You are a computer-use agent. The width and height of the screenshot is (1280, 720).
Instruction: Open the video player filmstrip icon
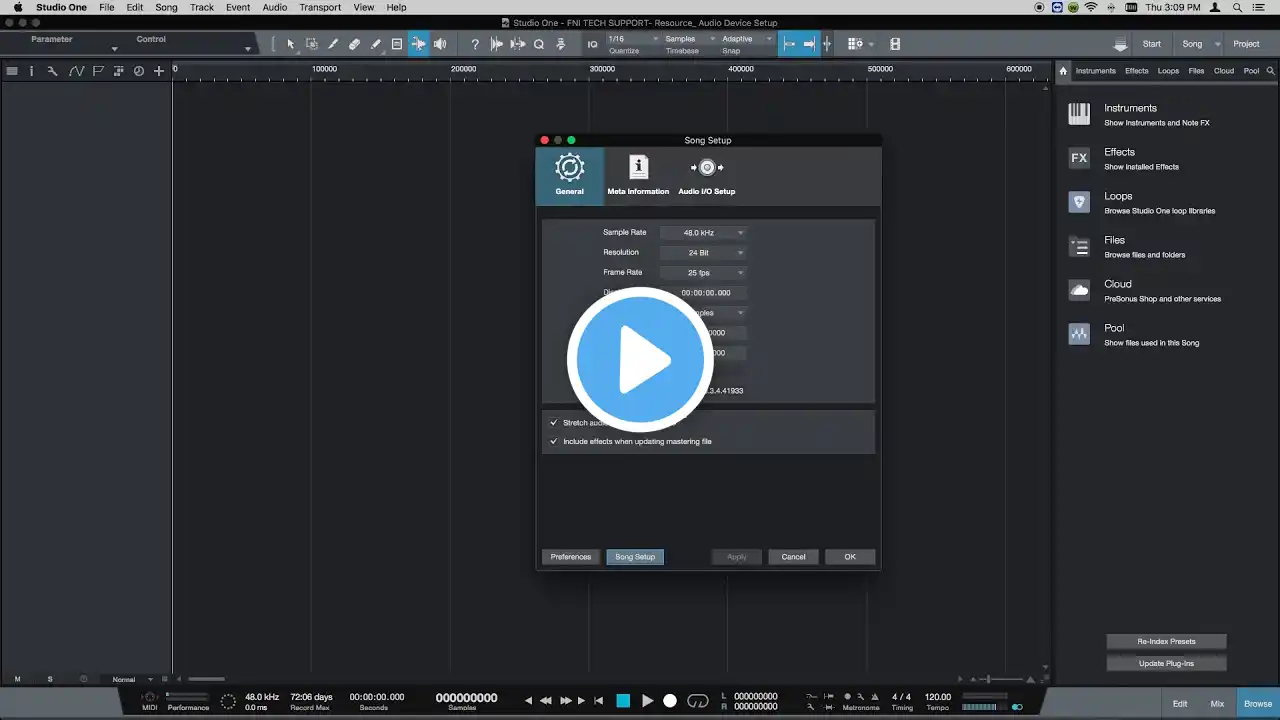tap(895, 44)
